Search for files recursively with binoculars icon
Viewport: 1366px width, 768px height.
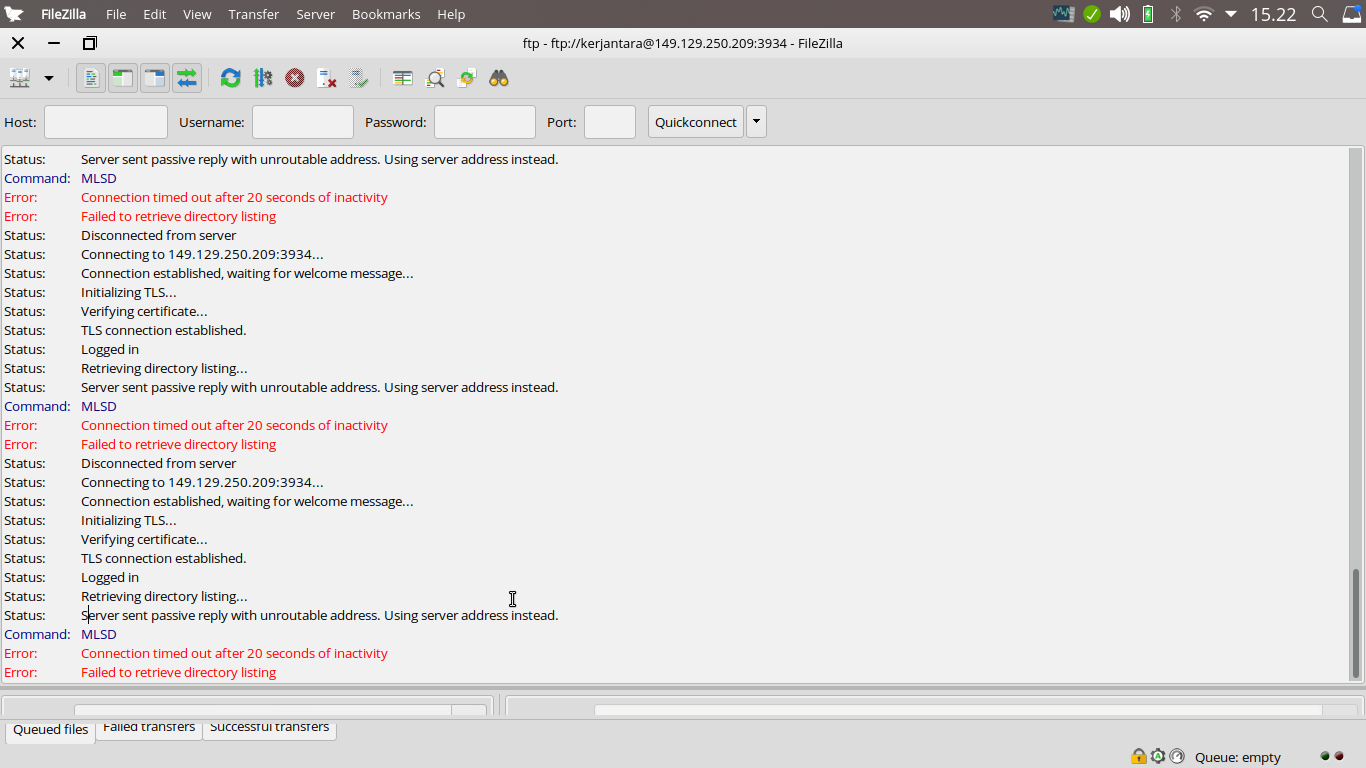pos(499,78)
